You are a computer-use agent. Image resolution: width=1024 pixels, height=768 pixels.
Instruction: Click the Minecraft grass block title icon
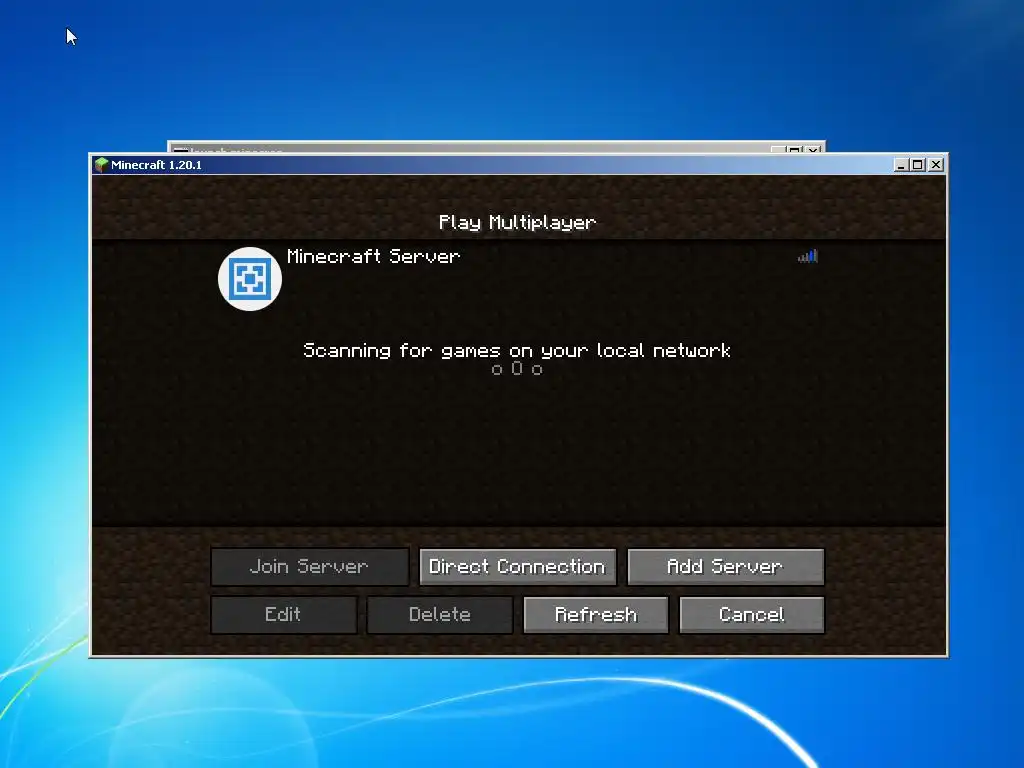[101, 165]
